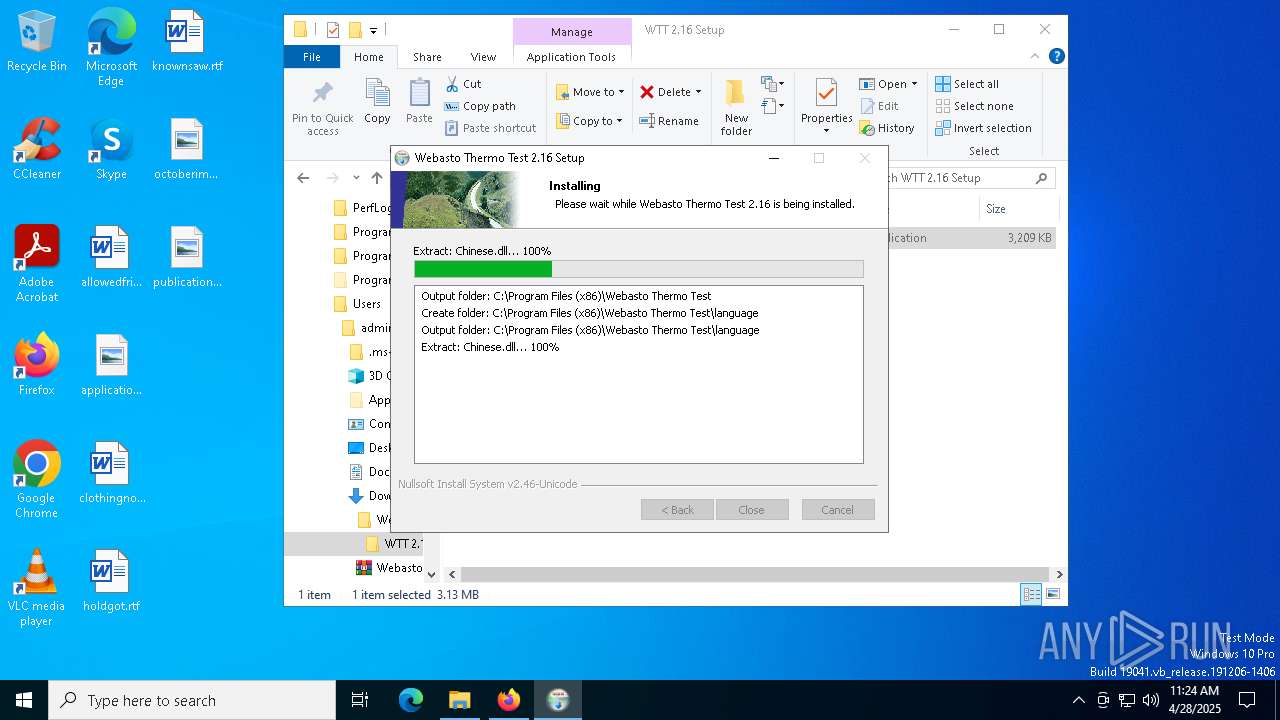The image size is (1280, 720).
Task: Open the Delete dropdown in ribbon
Action: [x=670, y=92]
